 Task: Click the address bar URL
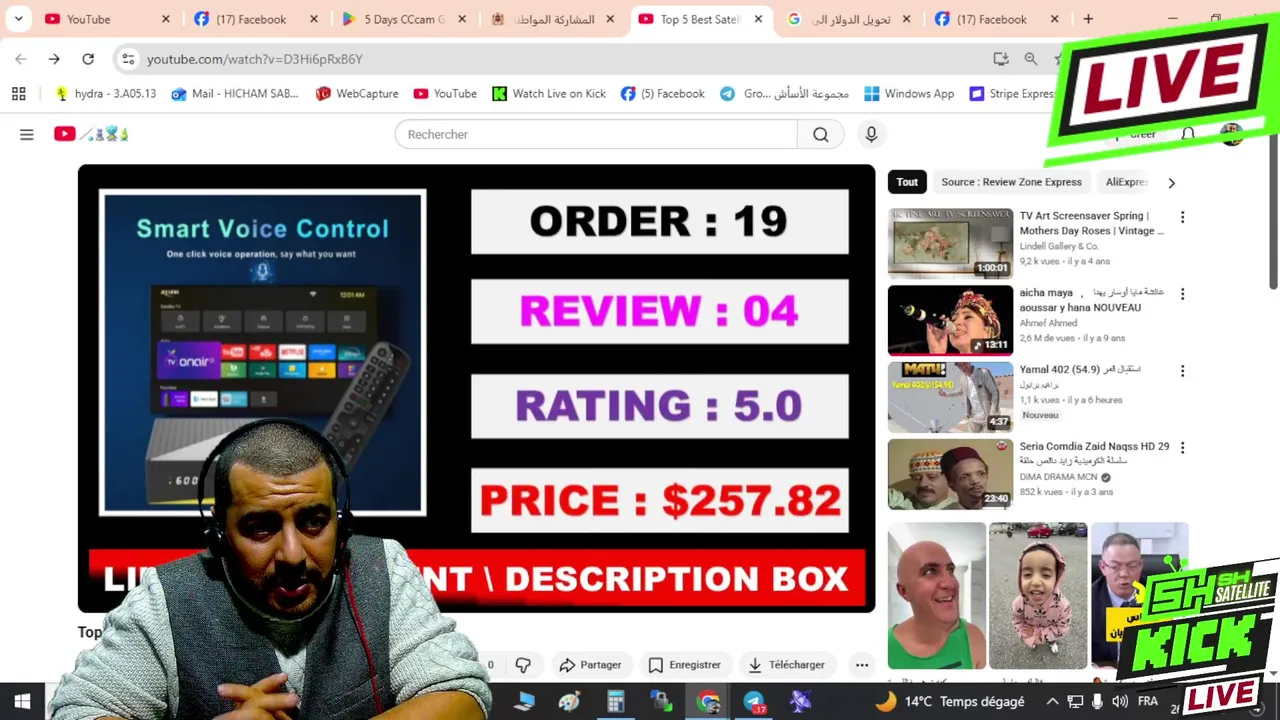coord(254,59)
